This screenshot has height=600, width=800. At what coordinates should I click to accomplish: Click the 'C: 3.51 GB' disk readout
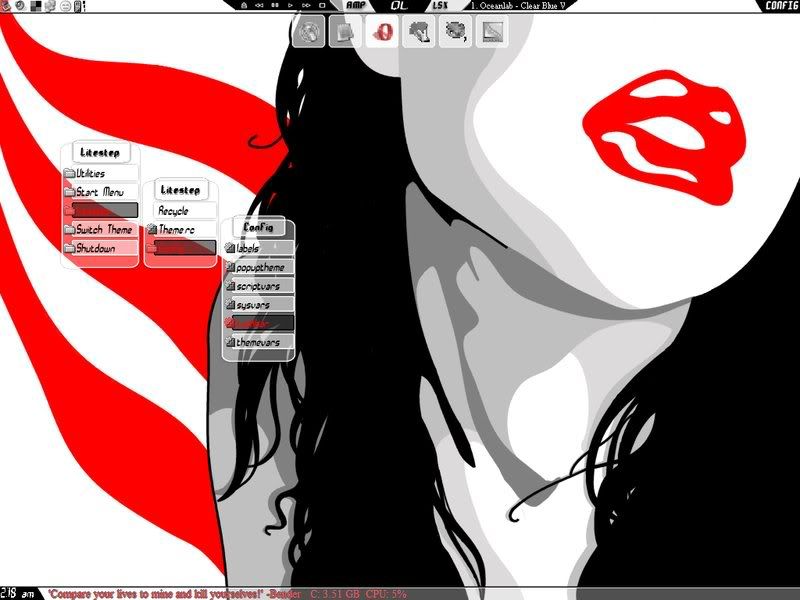(x=335, y=594)
